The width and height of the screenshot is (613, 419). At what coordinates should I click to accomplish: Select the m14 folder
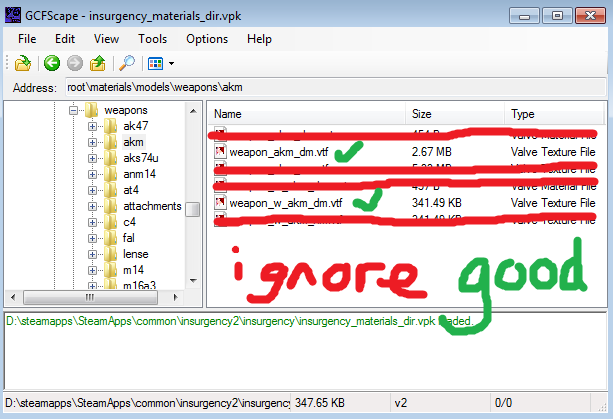click(x=133, y=270)
